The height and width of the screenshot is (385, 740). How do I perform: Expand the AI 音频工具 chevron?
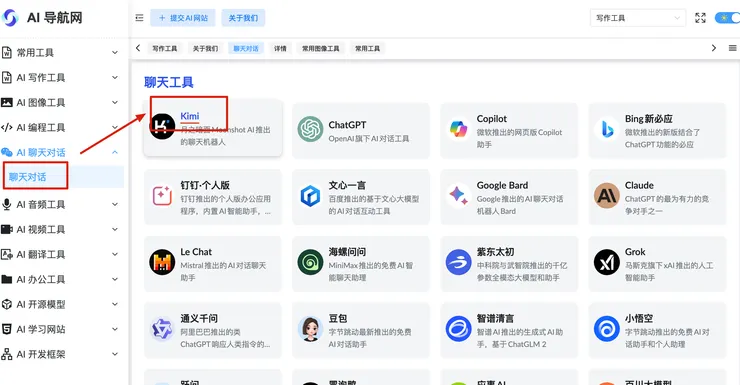(115, 204)
